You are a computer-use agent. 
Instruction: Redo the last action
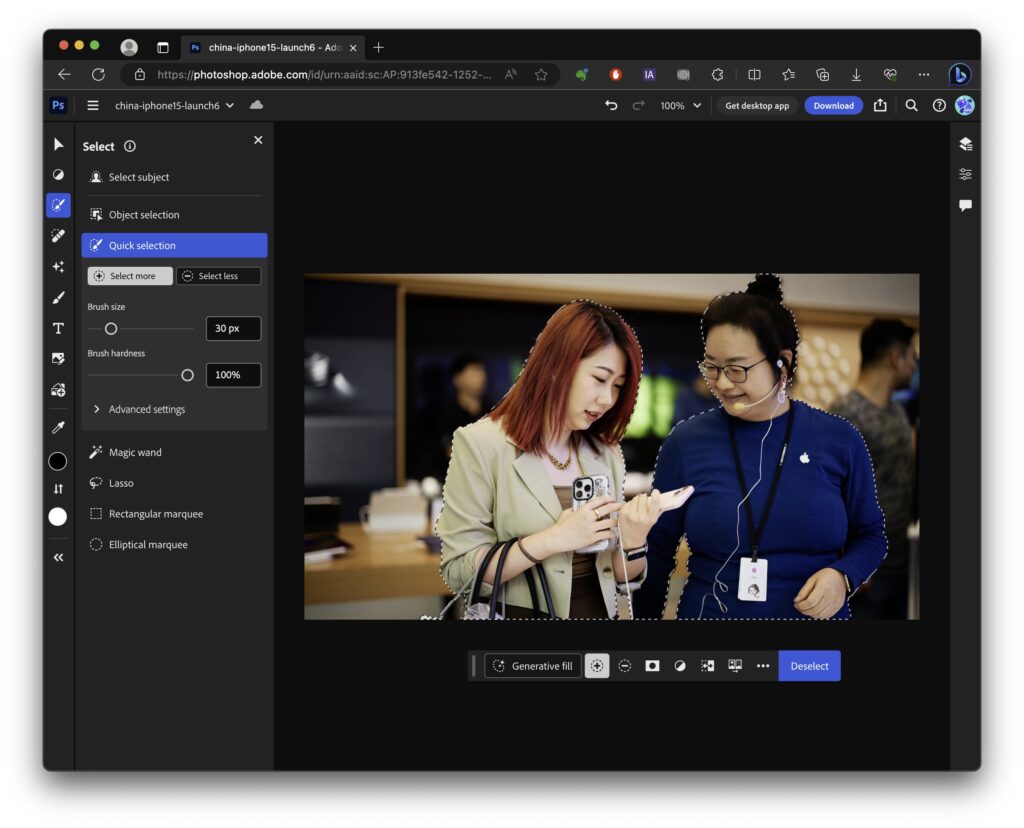point(638,105)
